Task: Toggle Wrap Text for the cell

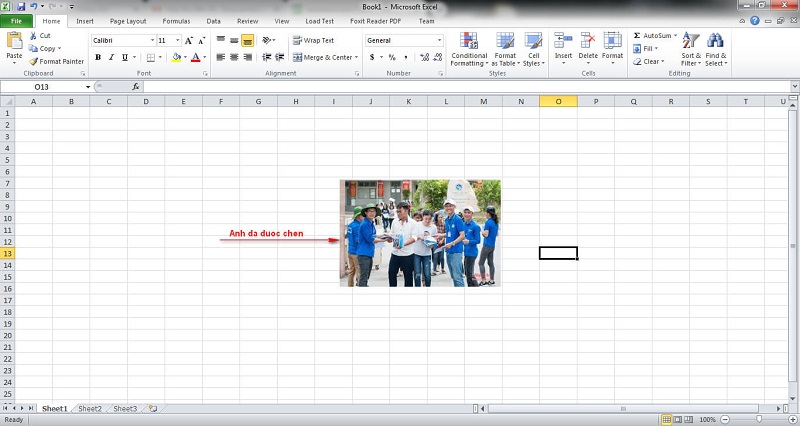Action: 313,40
